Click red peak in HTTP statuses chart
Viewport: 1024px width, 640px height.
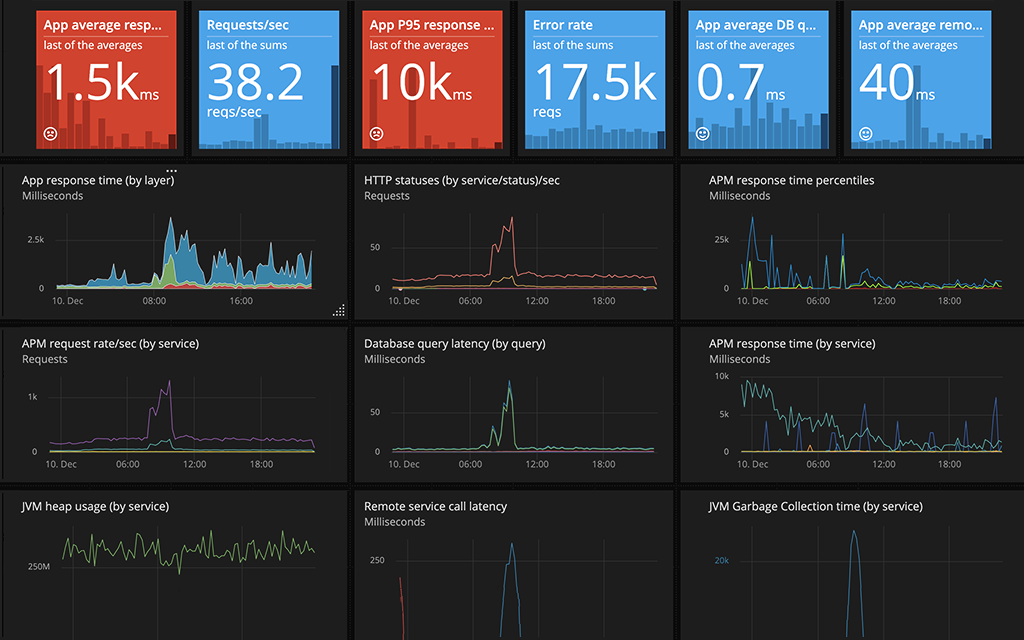(x=511, y=220)
